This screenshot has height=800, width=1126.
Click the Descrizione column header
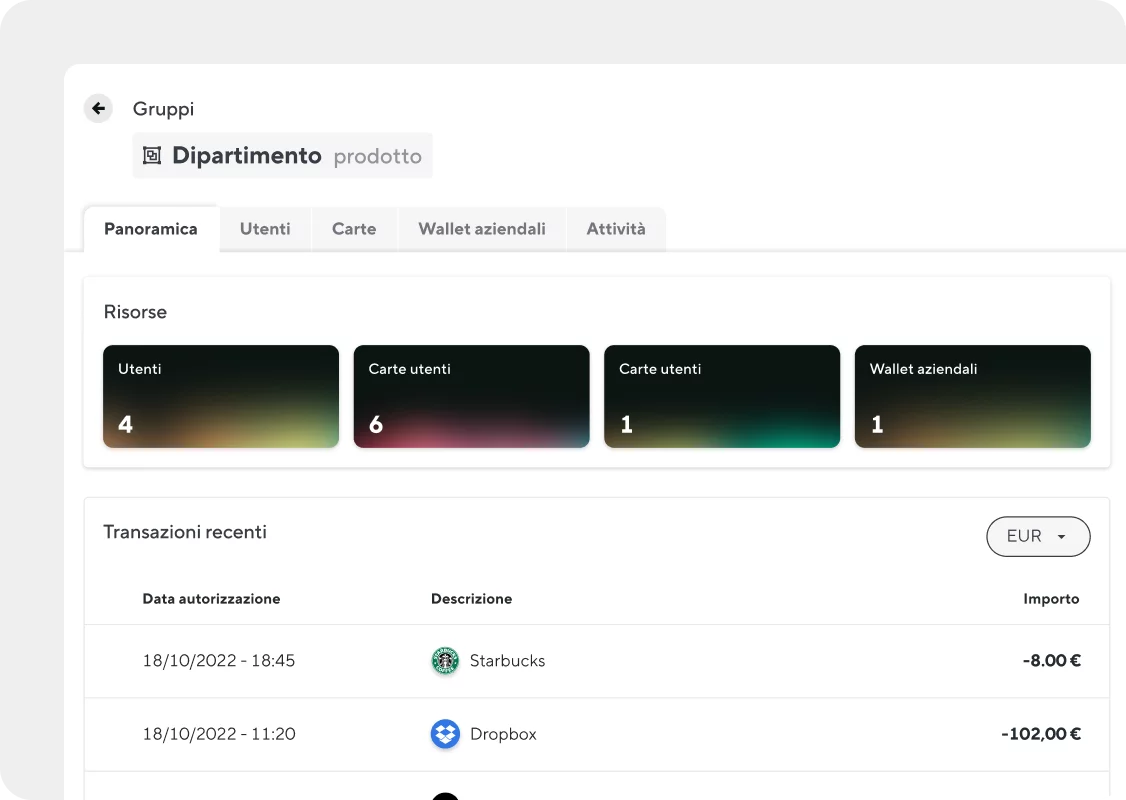[471, 599]
